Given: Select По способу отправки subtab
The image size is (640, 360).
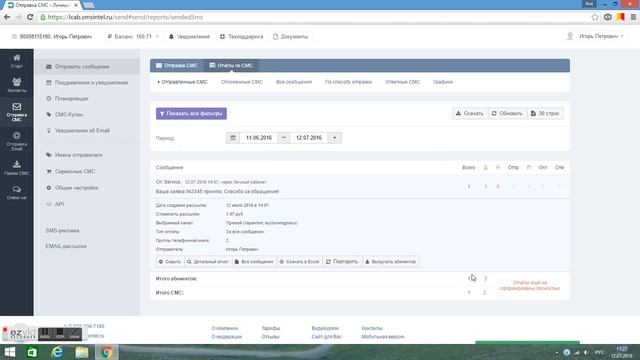Looking at the screenshot, I should click(348, 82).
